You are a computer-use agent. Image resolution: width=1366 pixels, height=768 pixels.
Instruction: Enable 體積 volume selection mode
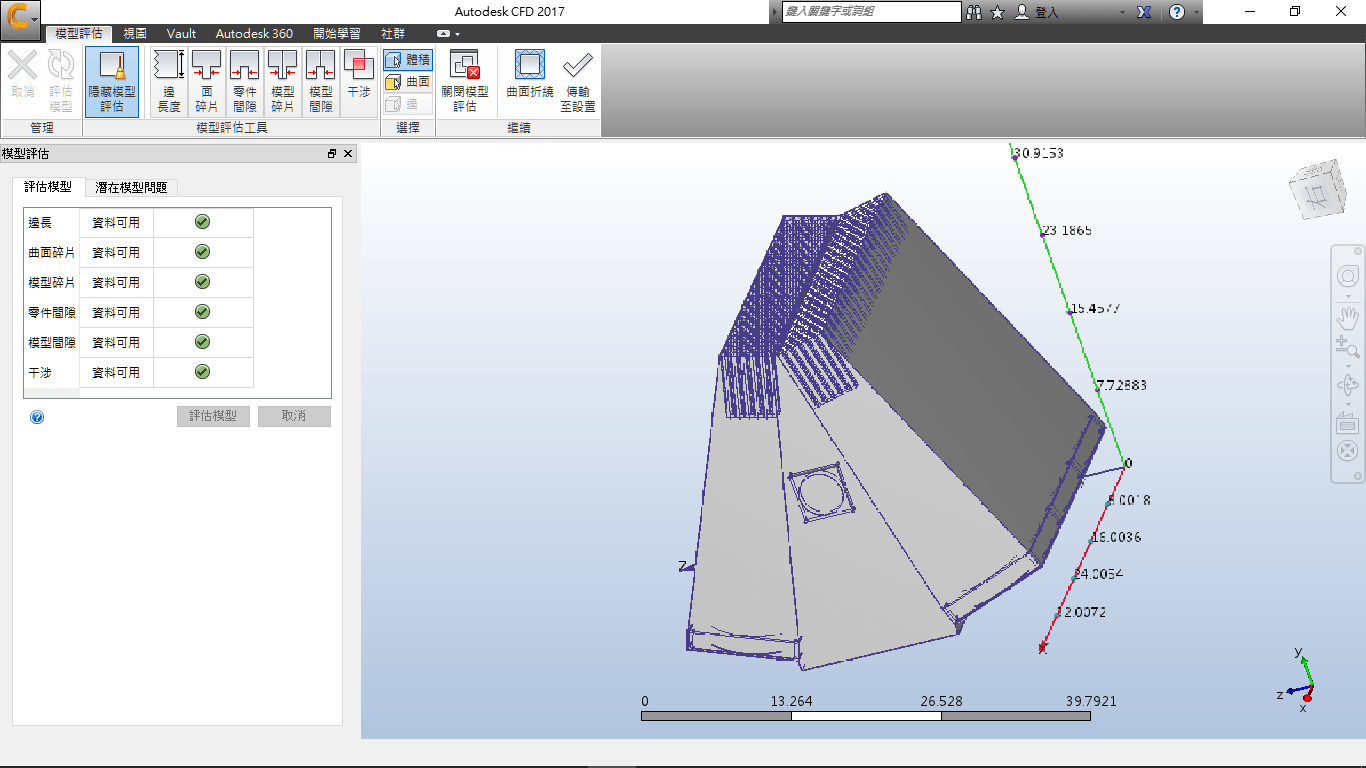[408, 60]
